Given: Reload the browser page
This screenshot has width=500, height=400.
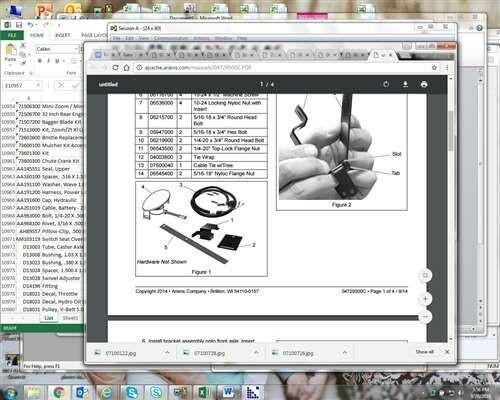Looking at the screenshot, I should [x=115, y=68].
